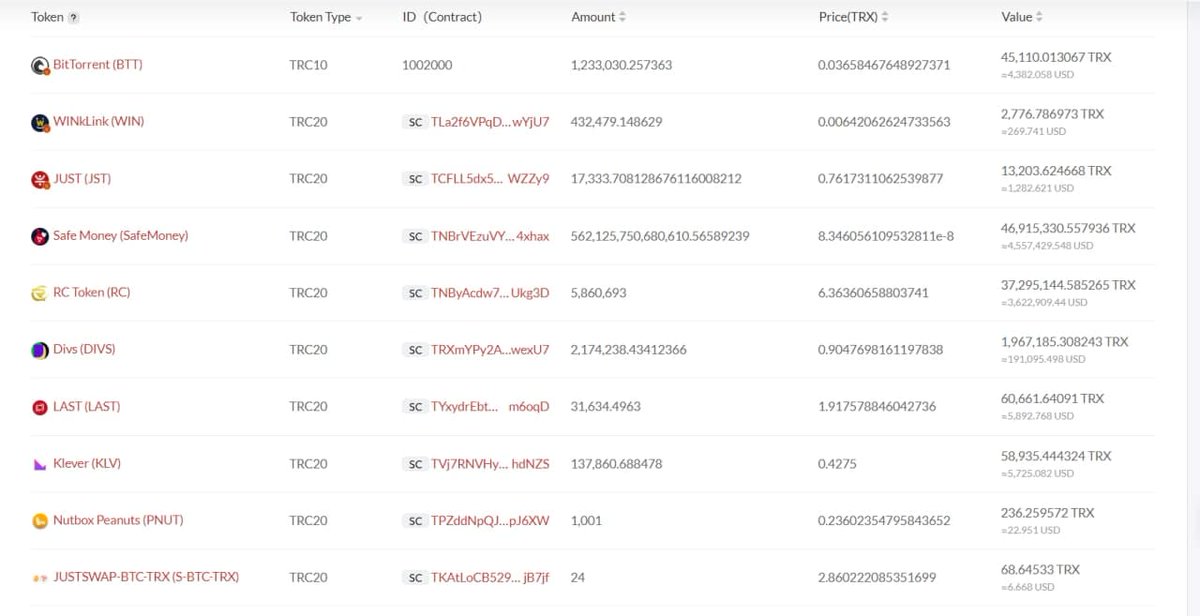
Task: Open contract address TKAtLoCB529... jB7jf
Action: point(490,578)
